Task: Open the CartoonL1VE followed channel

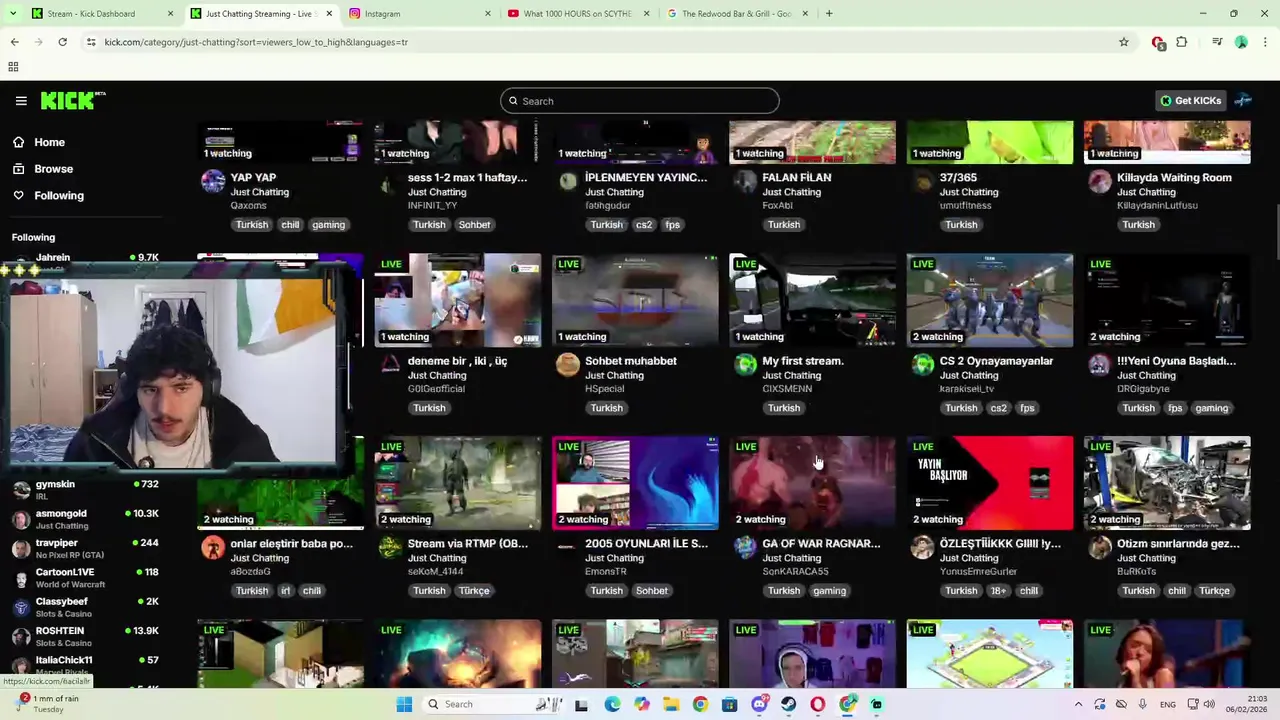Action: pyautogui.click(x=85, y=578)
